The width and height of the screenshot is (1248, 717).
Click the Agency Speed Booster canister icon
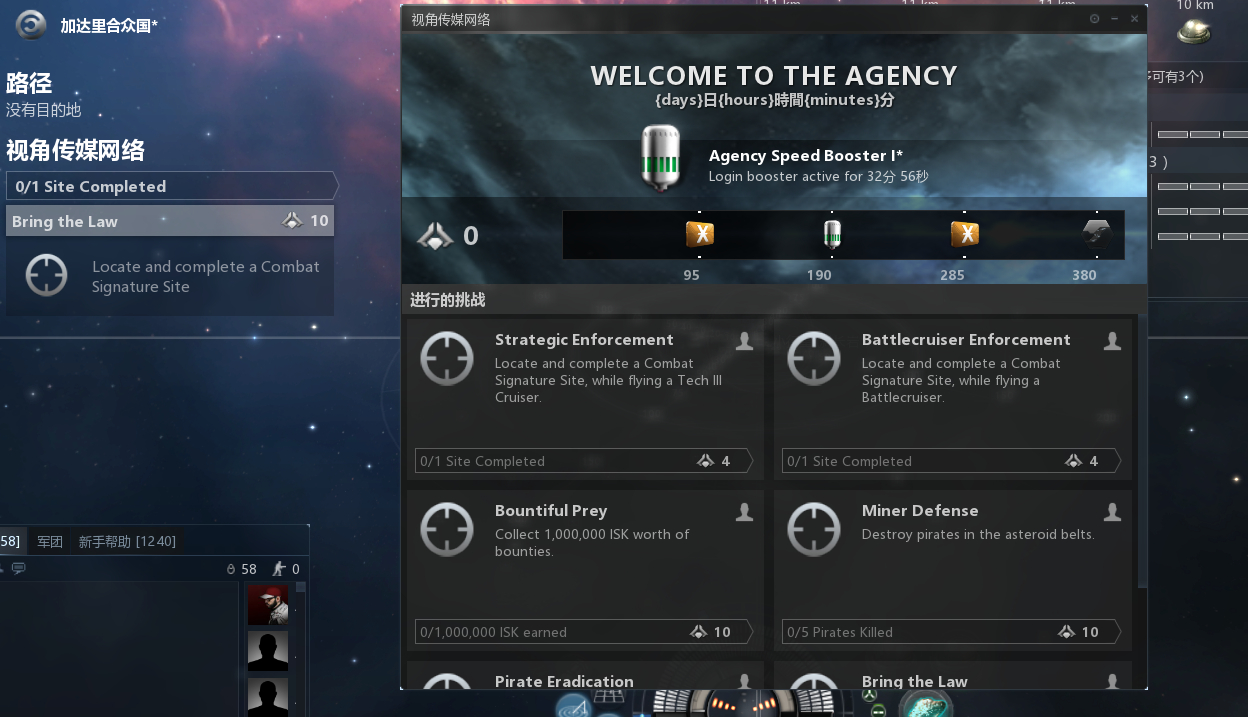click(x=660, y=157)
